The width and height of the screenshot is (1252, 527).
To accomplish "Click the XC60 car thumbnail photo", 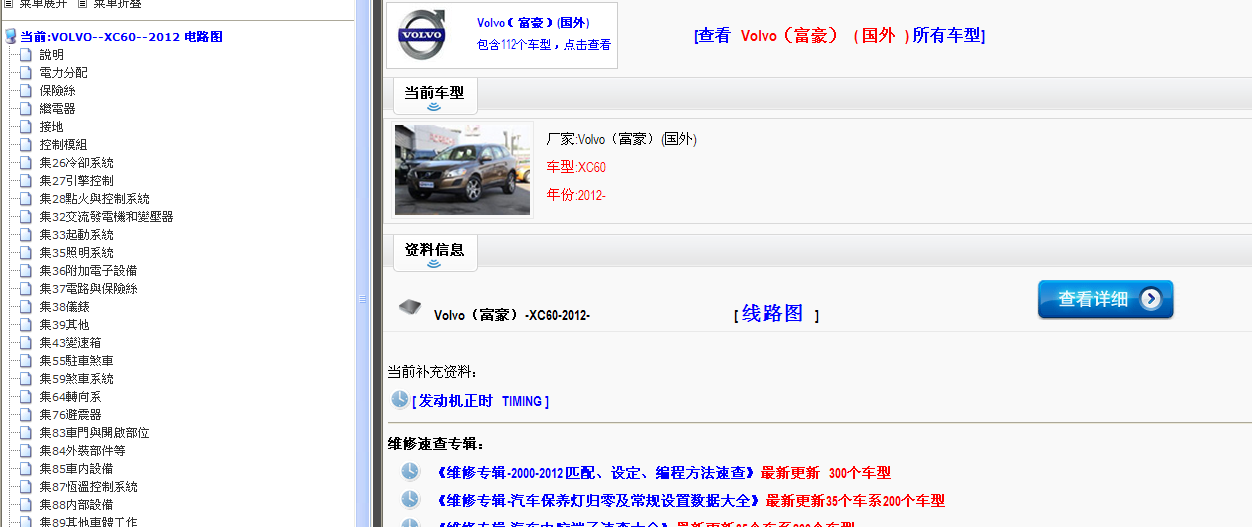I will 462,170.
